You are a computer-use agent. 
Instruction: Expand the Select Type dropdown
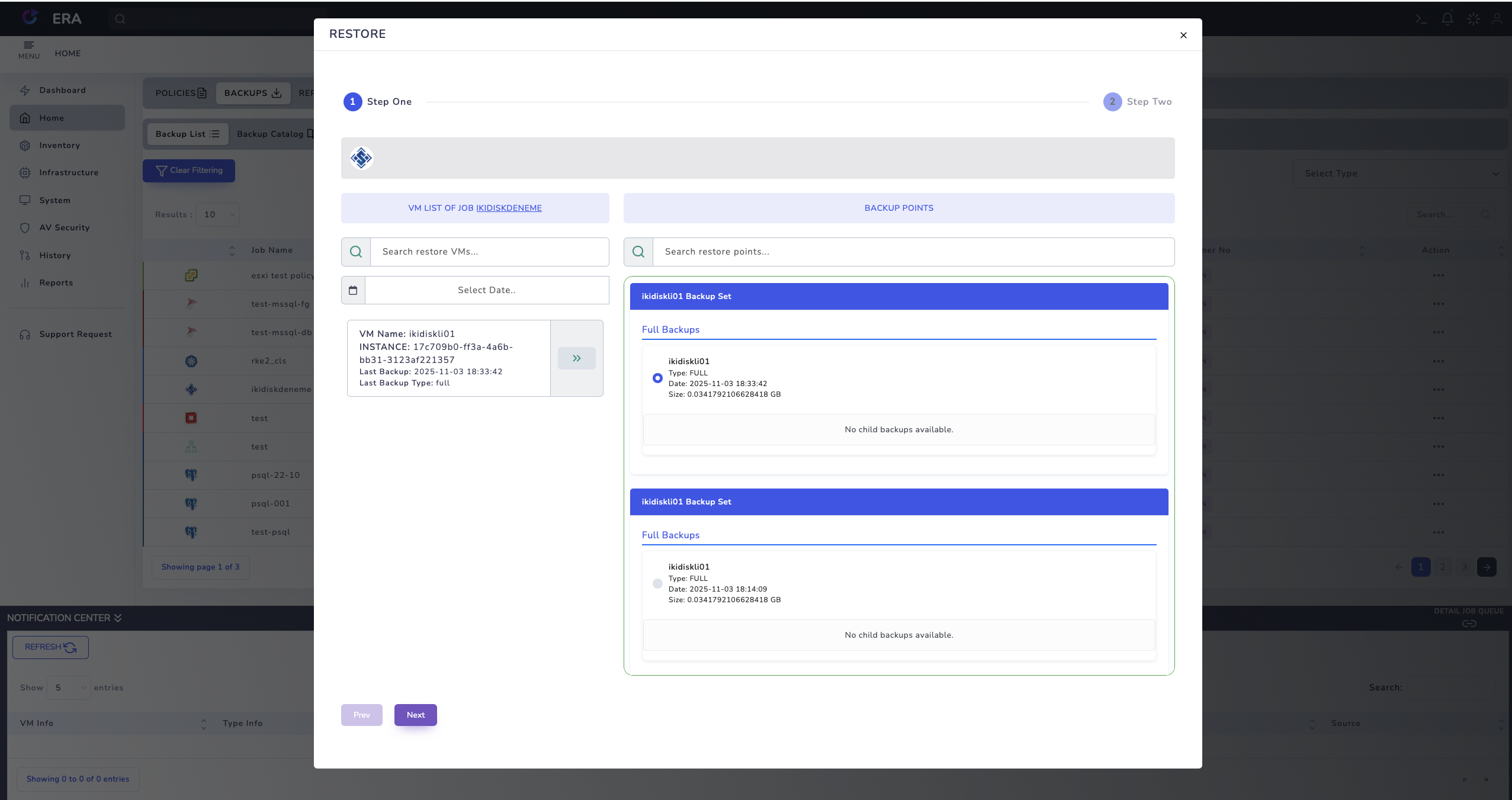point(1400,174)
